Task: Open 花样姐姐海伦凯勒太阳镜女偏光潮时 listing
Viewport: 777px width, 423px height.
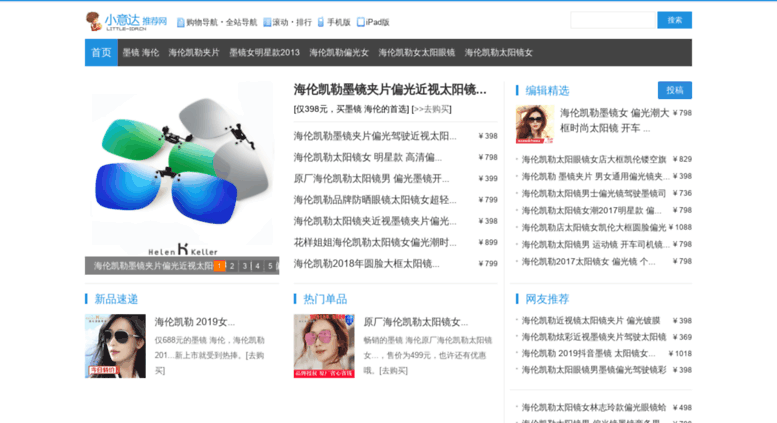Action: click(x=375, y=242)
